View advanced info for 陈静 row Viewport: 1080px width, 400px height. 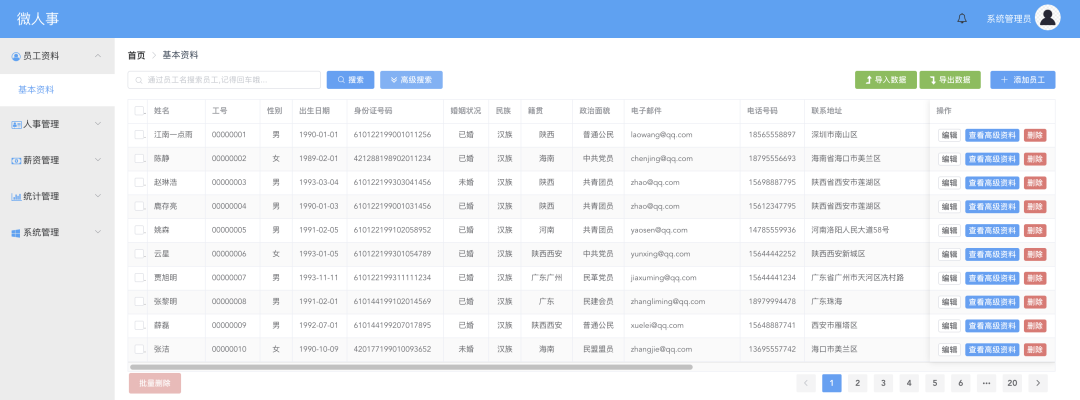[992, 159]
